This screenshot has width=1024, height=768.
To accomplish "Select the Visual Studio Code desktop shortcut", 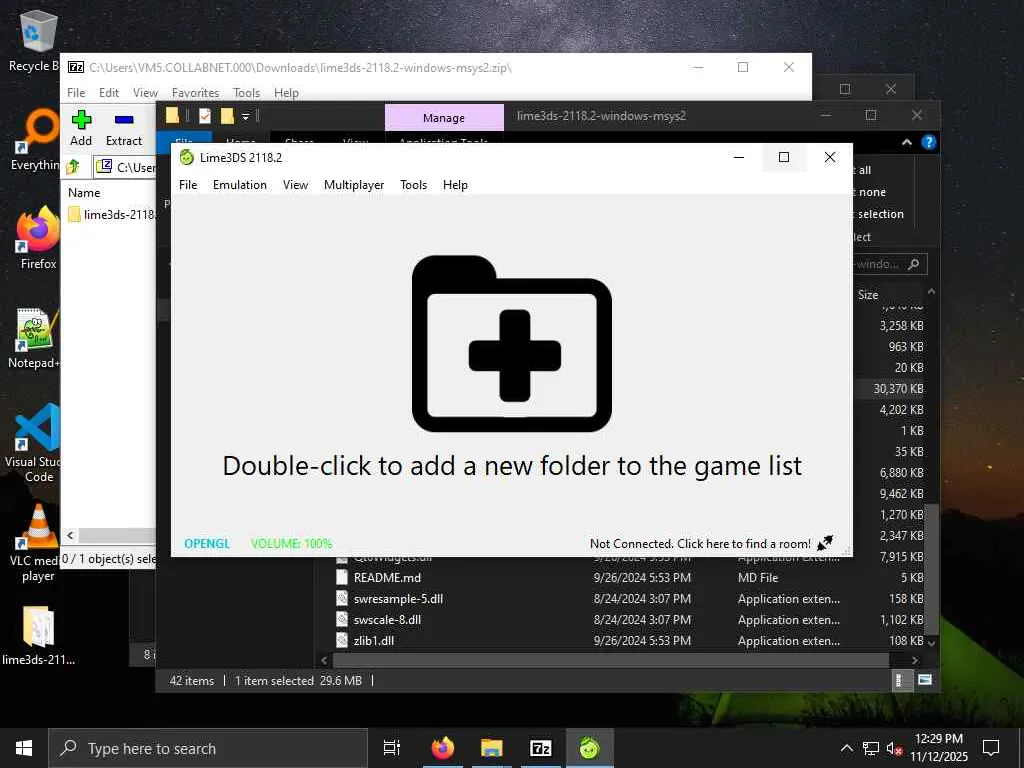I will [33, 443].
